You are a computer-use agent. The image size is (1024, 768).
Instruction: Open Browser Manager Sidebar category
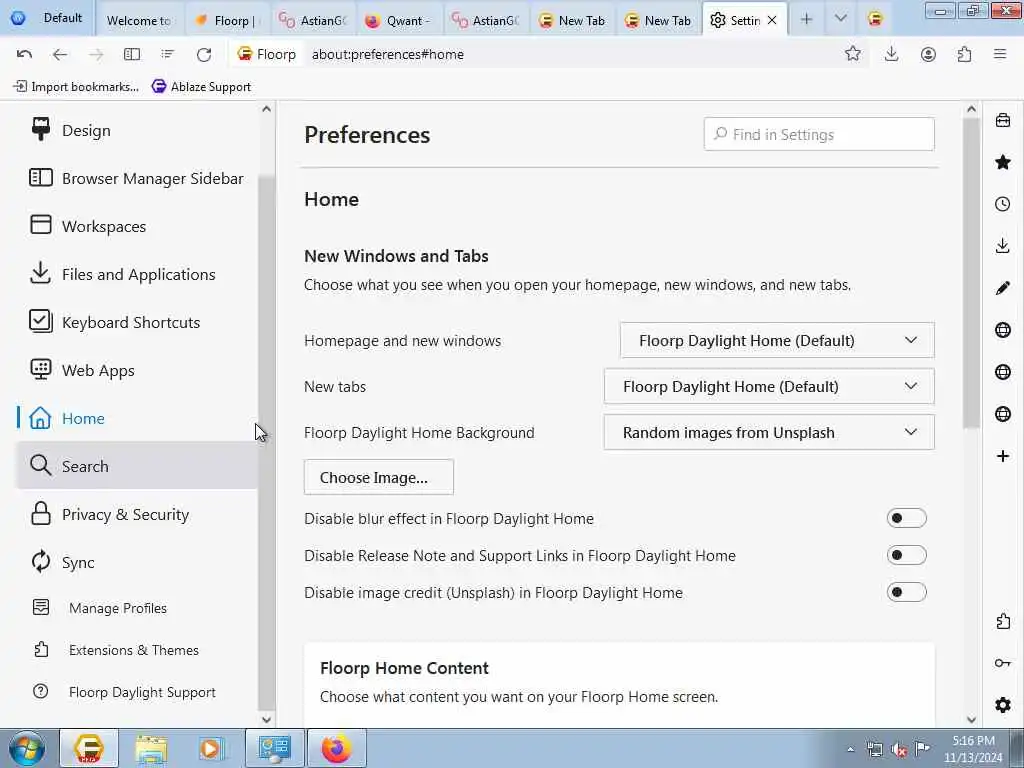(x=137, y=178)
